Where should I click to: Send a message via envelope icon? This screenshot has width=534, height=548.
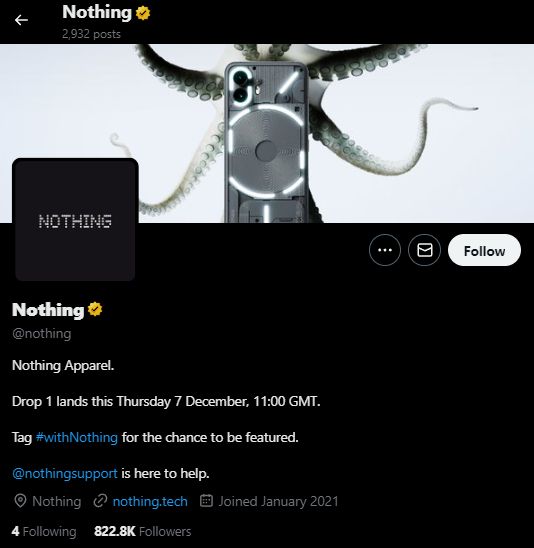(x=424, y=250)
